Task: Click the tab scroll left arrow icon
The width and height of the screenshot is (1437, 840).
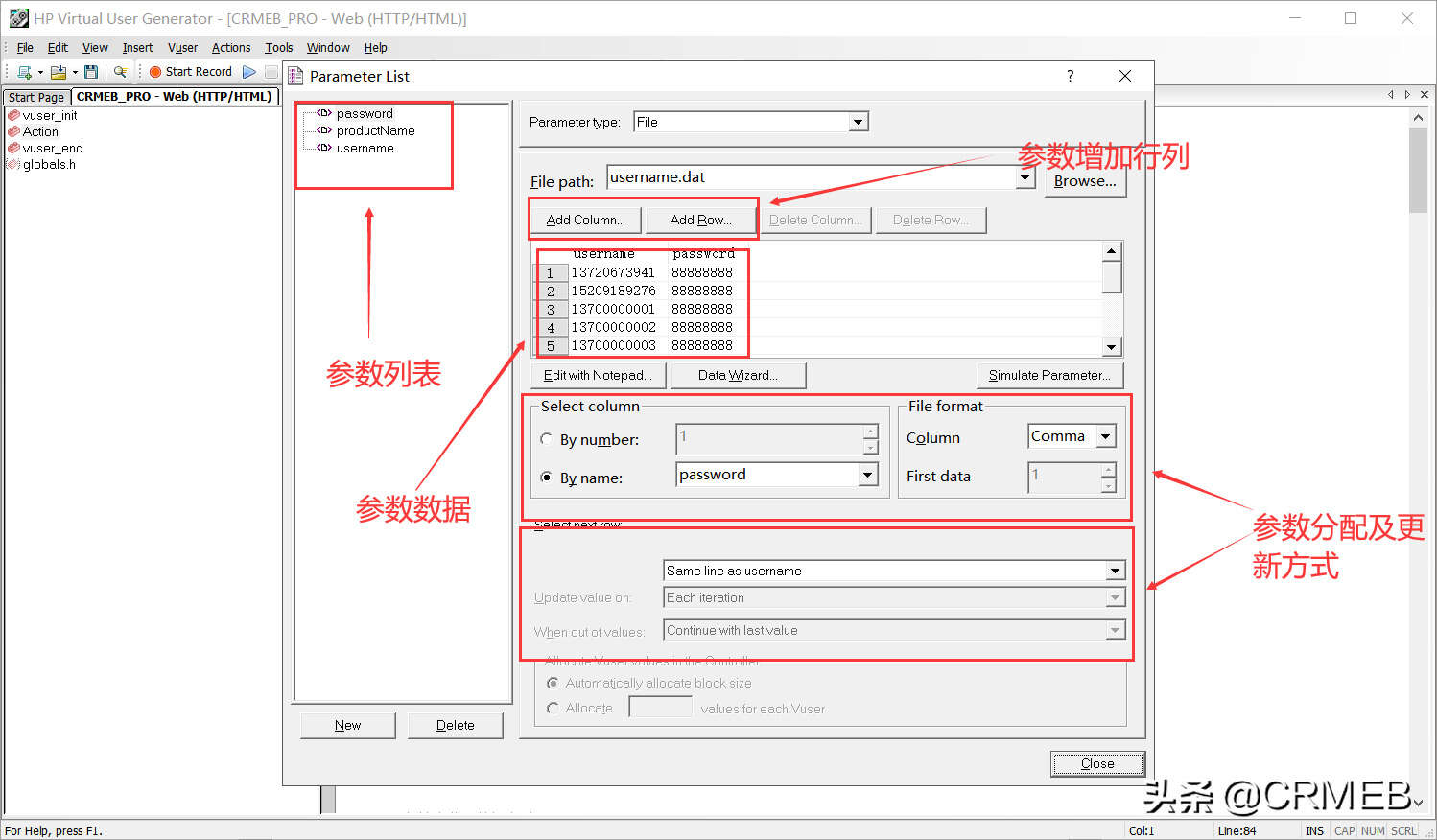Action: (x=1390, y=94)
